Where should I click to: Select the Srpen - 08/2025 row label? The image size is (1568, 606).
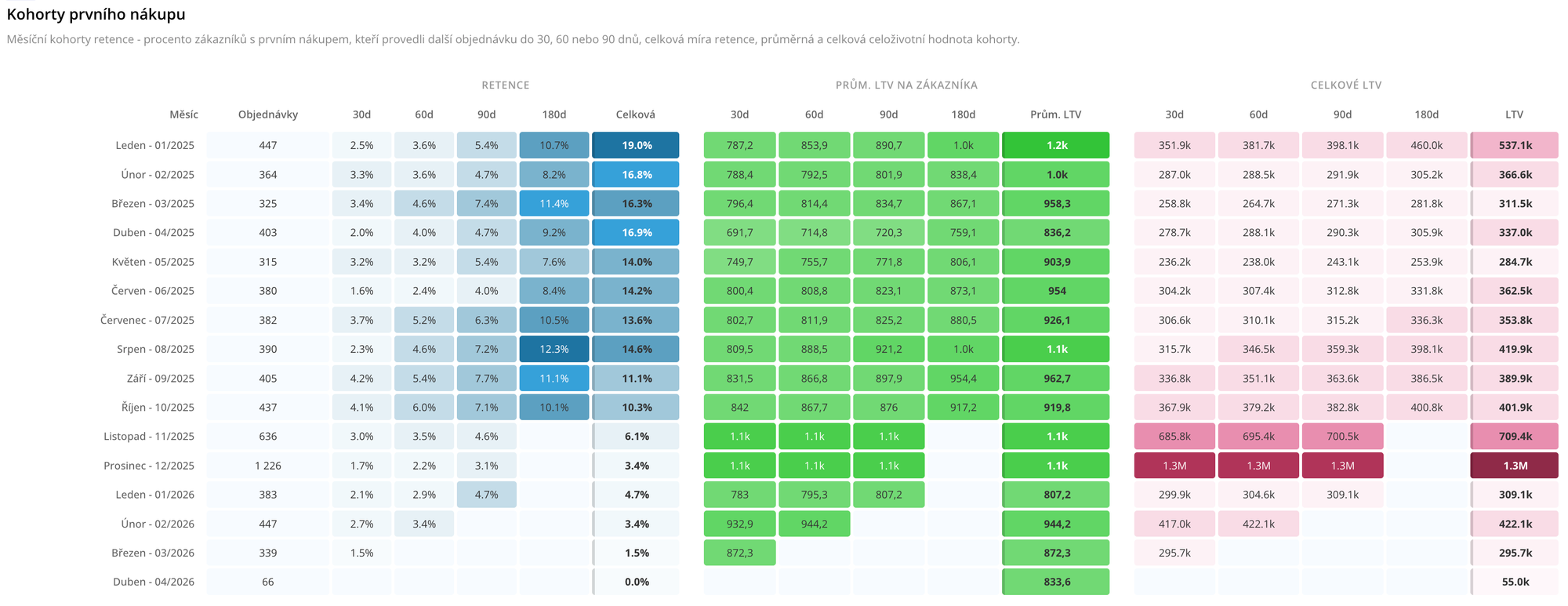[x=155, y=349]
